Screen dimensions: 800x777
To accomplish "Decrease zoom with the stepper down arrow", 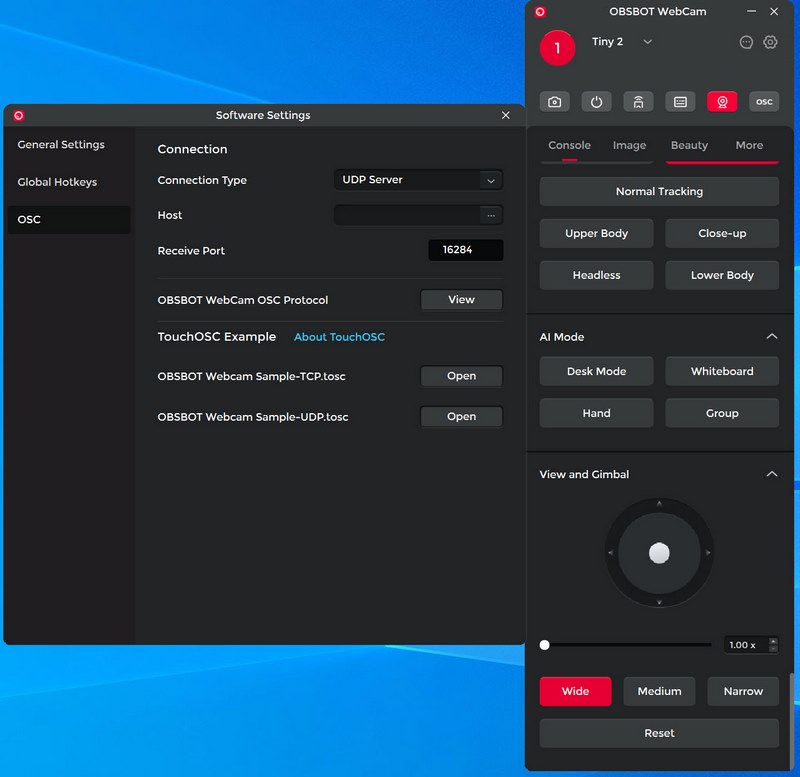I will point(773,649).
